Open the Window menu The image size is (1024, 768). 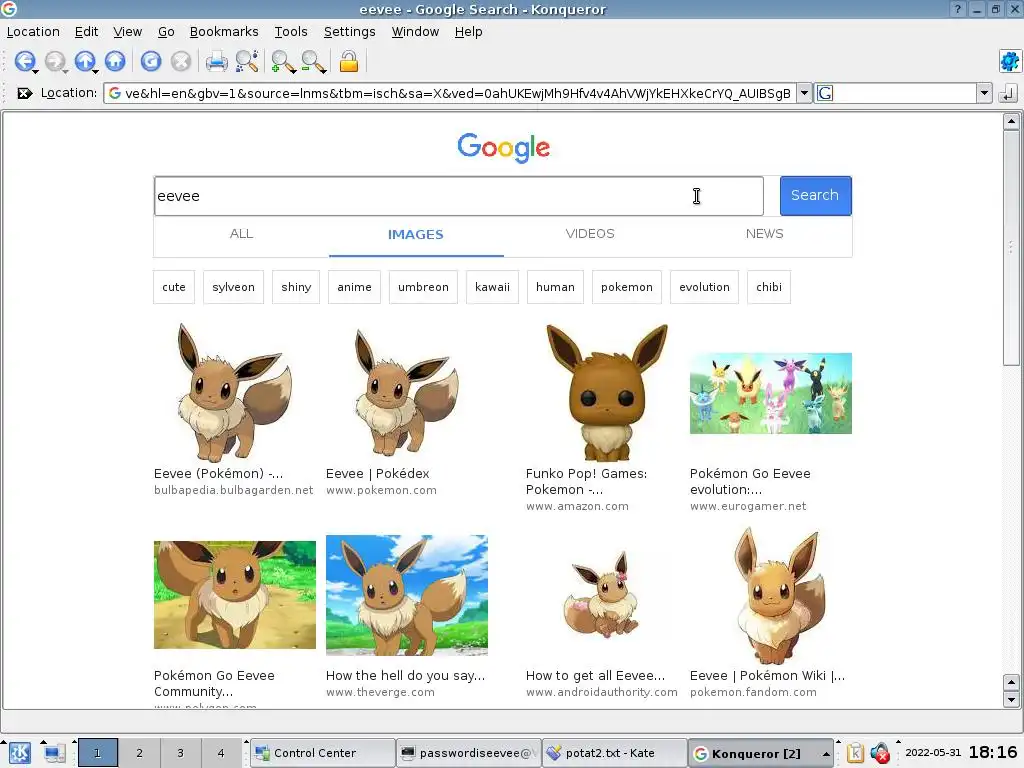pos(415,31)
